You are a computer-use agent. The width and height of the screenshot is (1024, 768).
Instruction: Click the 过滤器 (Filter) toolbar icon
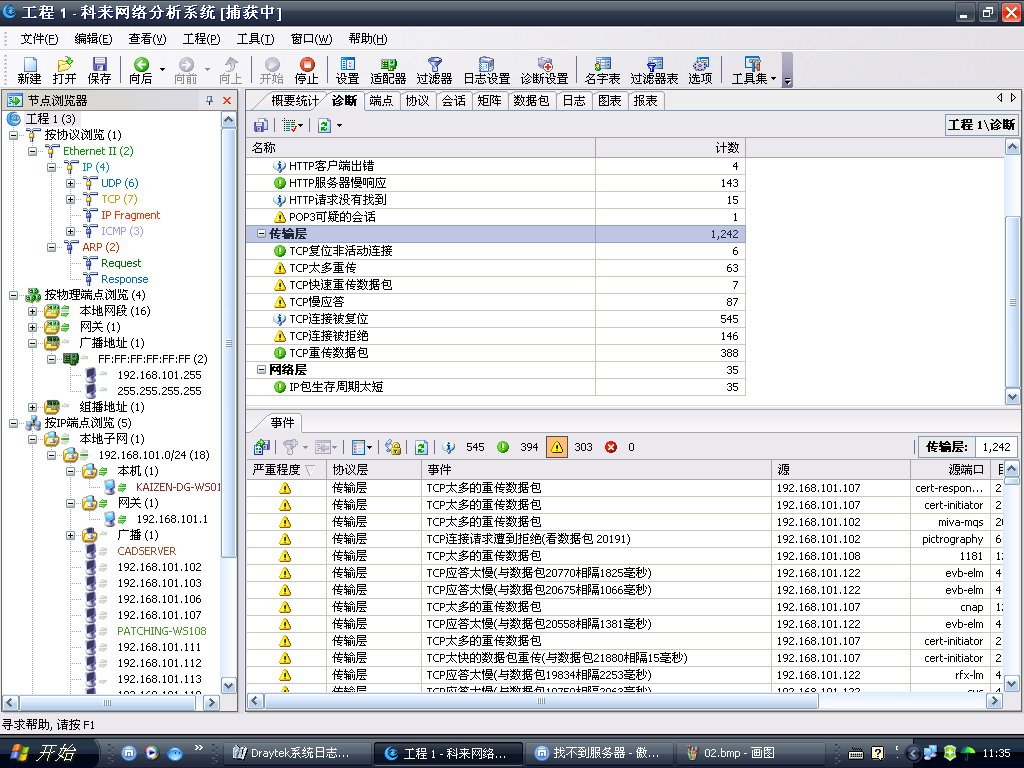434,70
